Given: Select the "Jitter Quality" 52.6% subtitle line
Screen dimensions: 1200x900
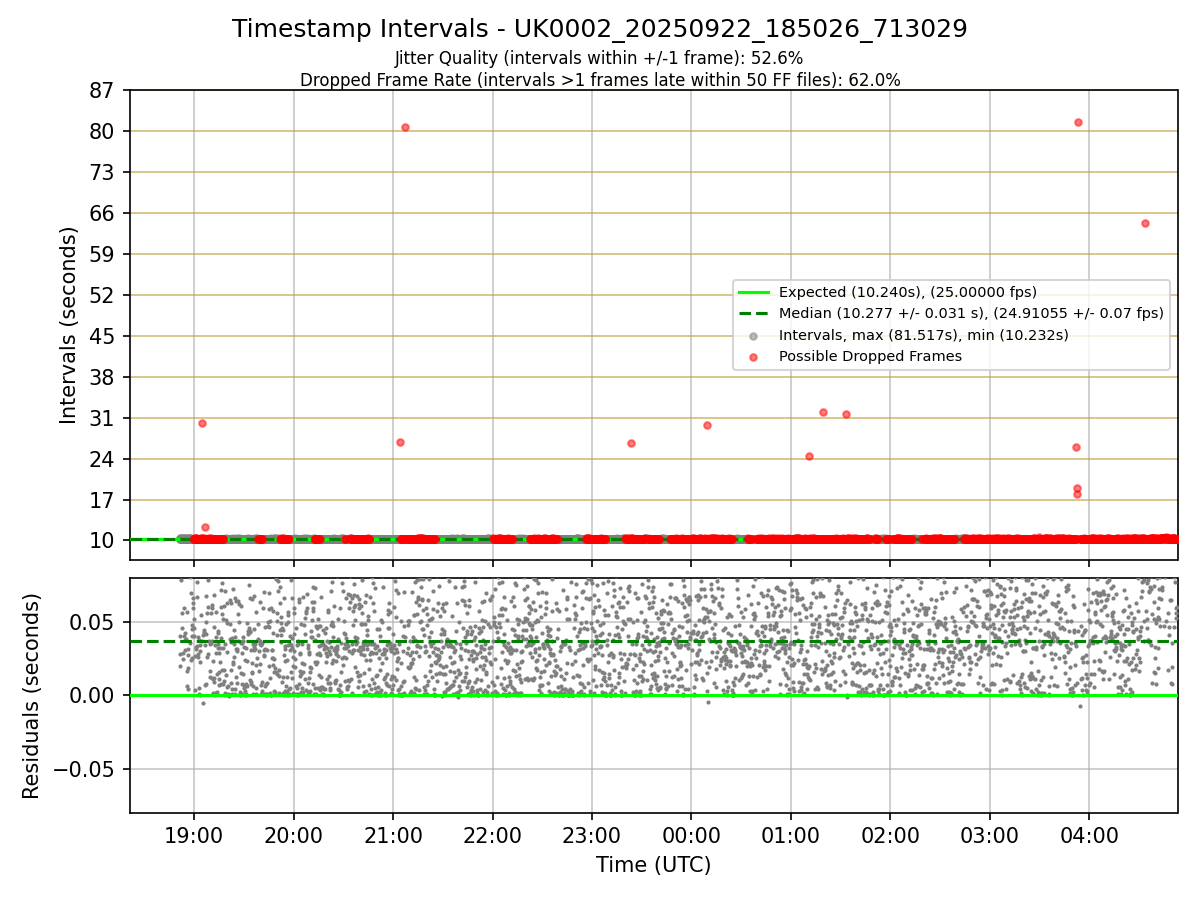Looking at the screenshot, I should click(x=599, y=58).
